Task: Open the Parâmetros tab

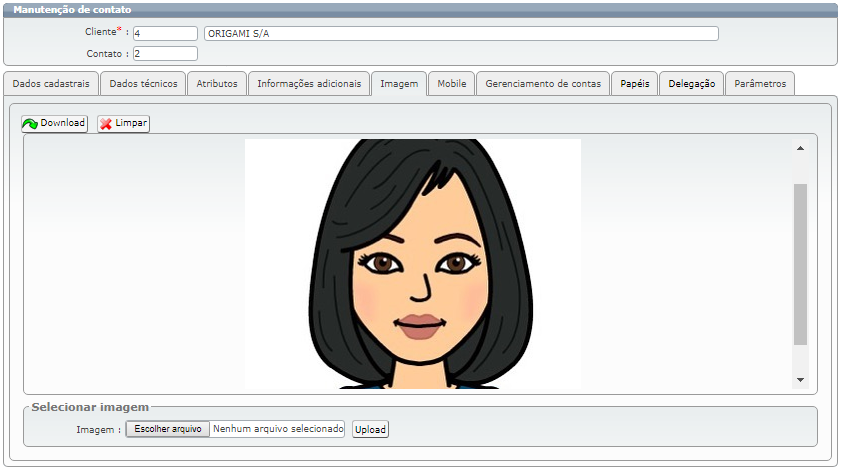Action: pos(760,84)
